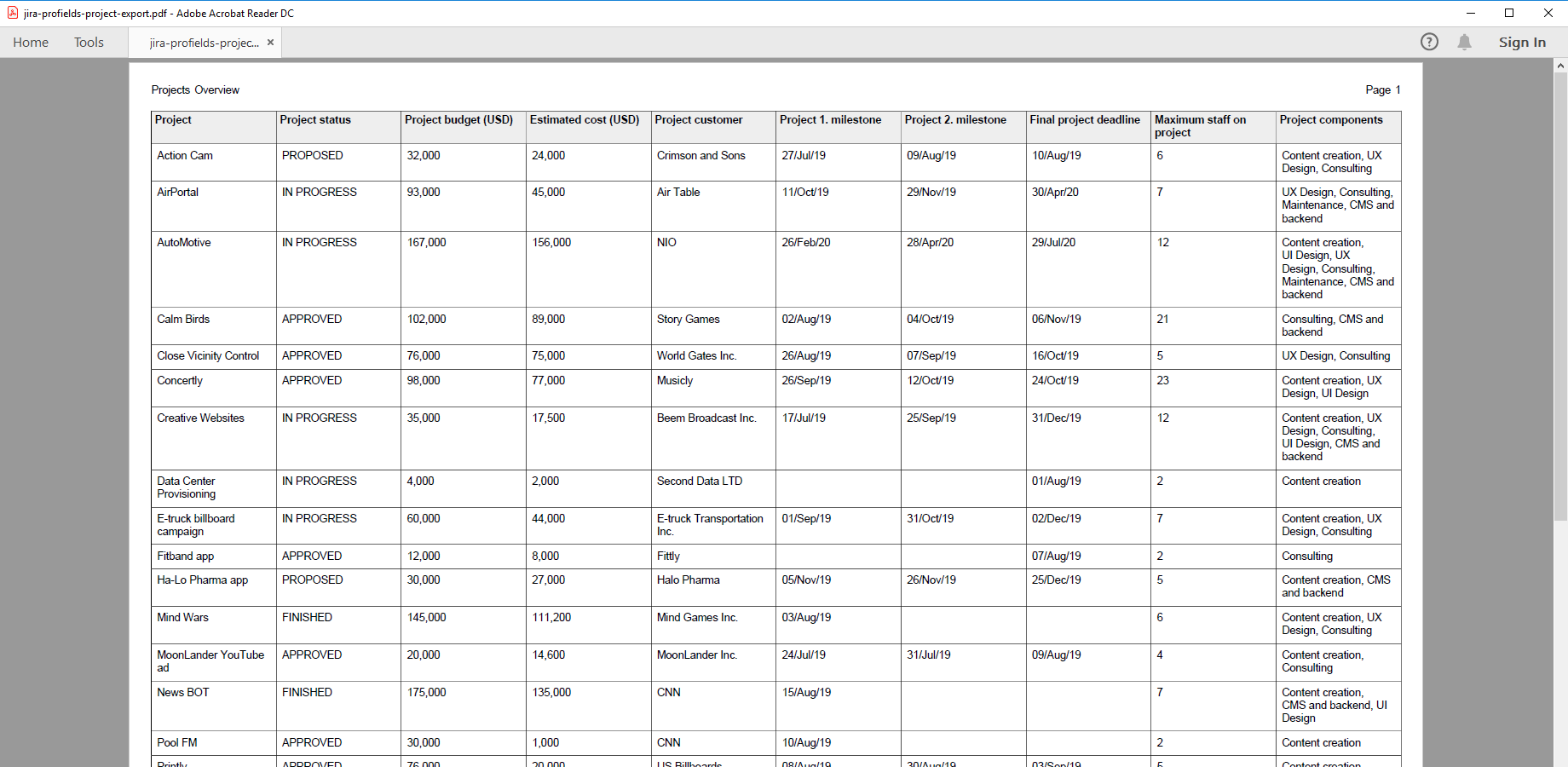The width and height of the screenshot is (1568, 767).
Task: Click the Mind Wars project name
Action: point(182,618)
